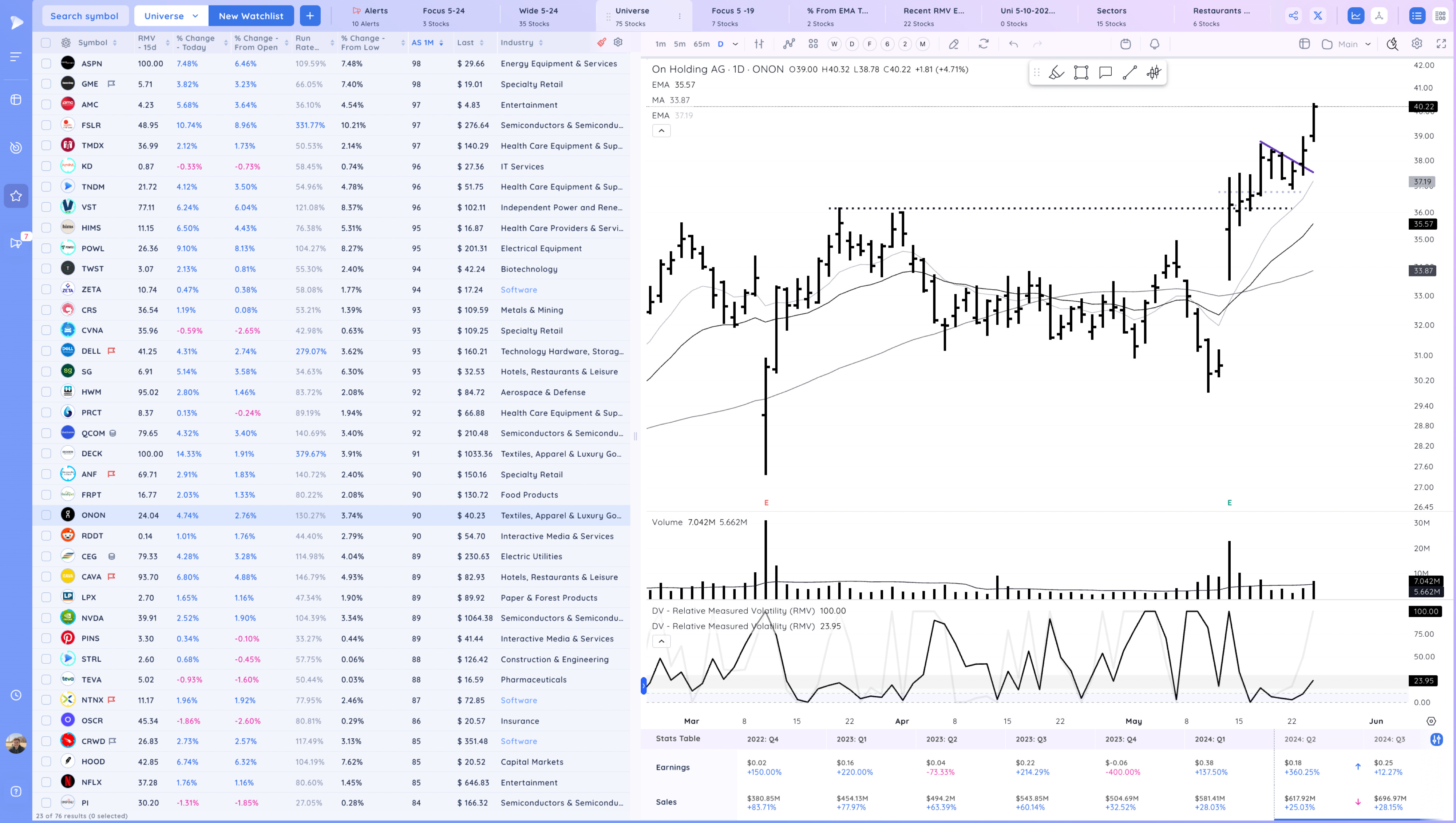
Task: Open the calendar icon in chart toolbar
Action: [x=1125, y=44]
